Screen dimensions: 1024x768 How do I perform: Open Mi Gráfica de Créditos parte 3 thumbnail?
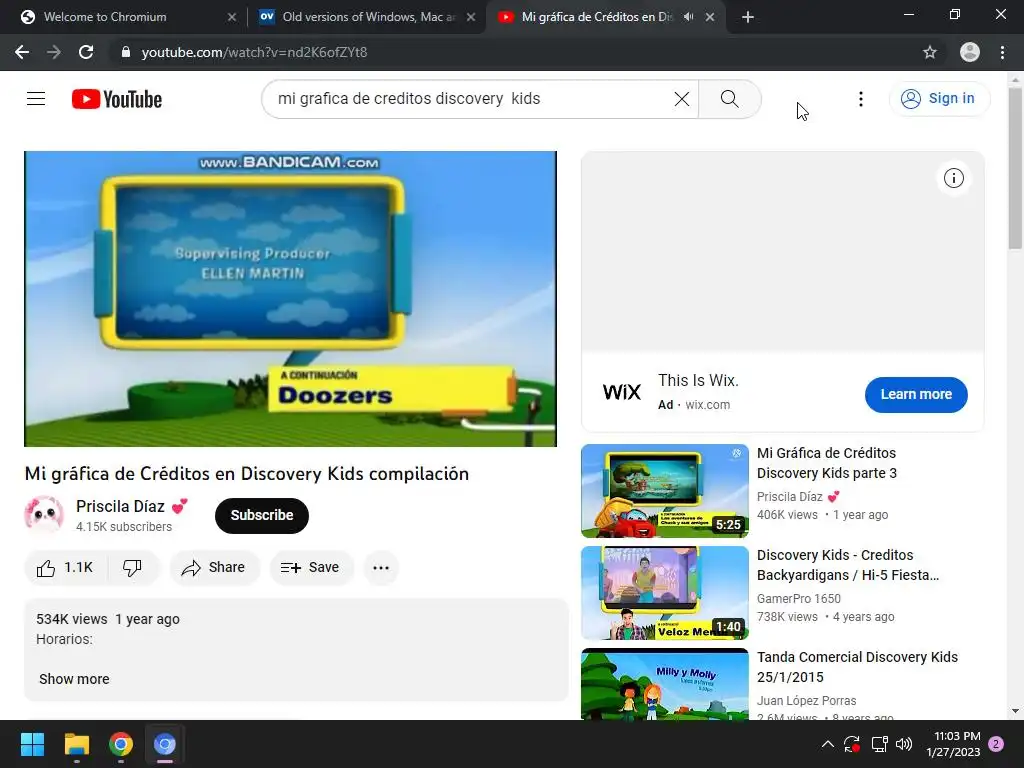665,491
